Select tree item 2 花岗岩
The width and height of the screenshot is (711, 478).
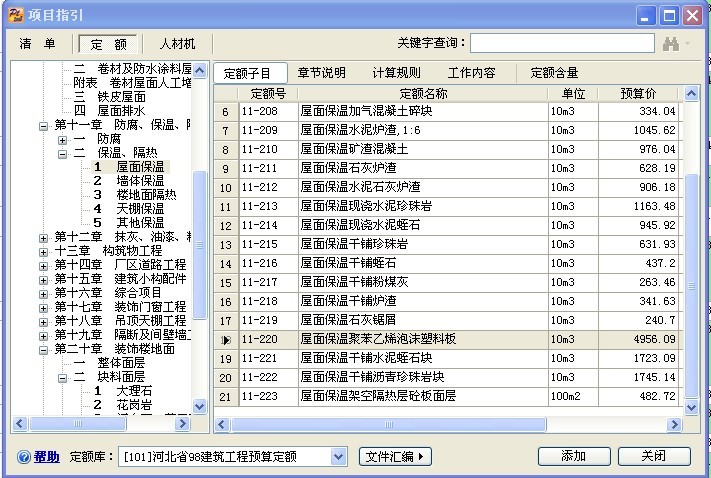coord(123,405)
